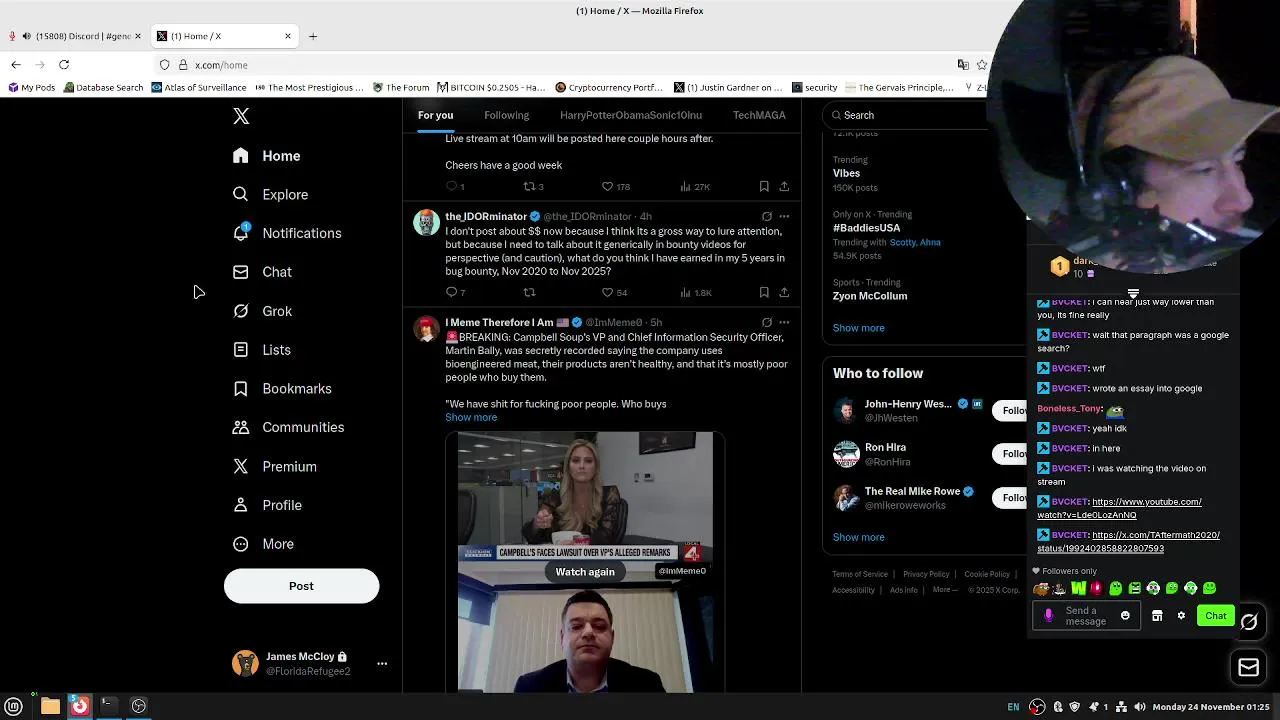Open Premium in the sidebar
This screenshot has width=1280, height=720.
pyautogui.click(x=274, y=466)
